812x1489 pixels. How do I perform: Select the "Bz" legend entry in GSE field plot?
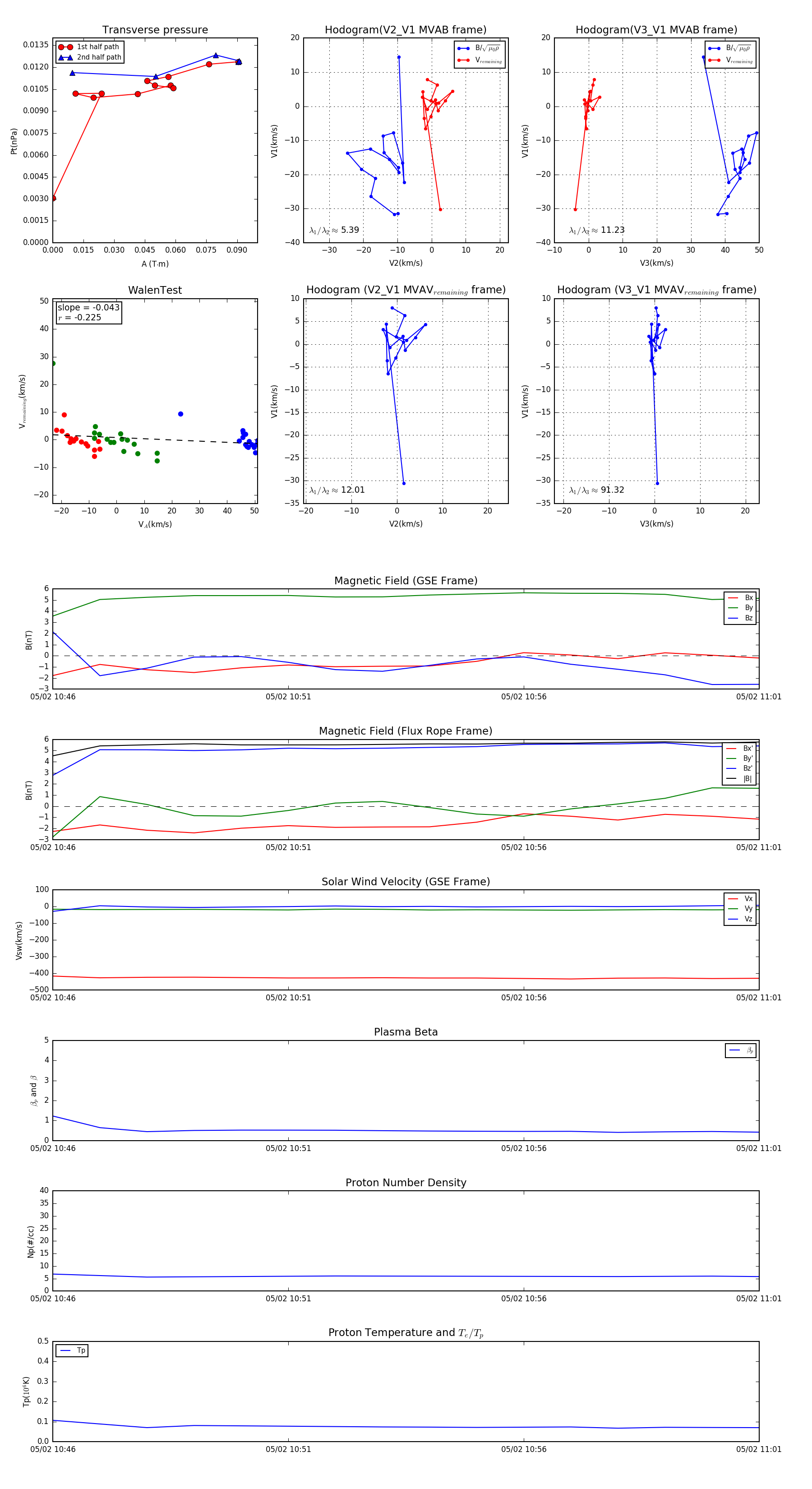click(x=740, y=619)
